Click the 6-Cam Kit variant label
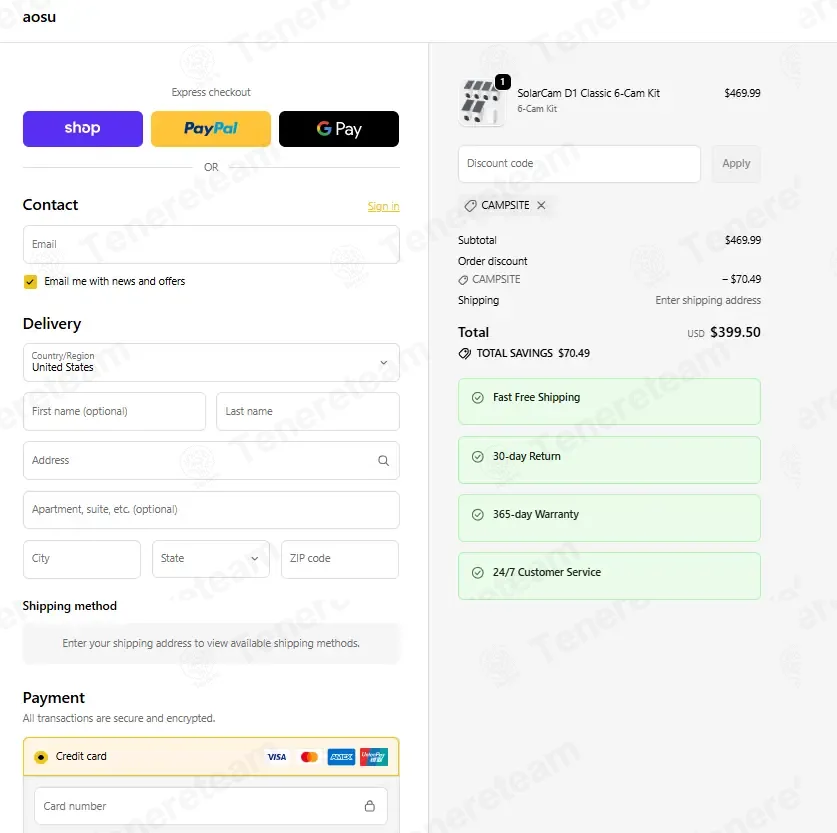Viewport: 837px width, 833px height. [x=536, y=109]
